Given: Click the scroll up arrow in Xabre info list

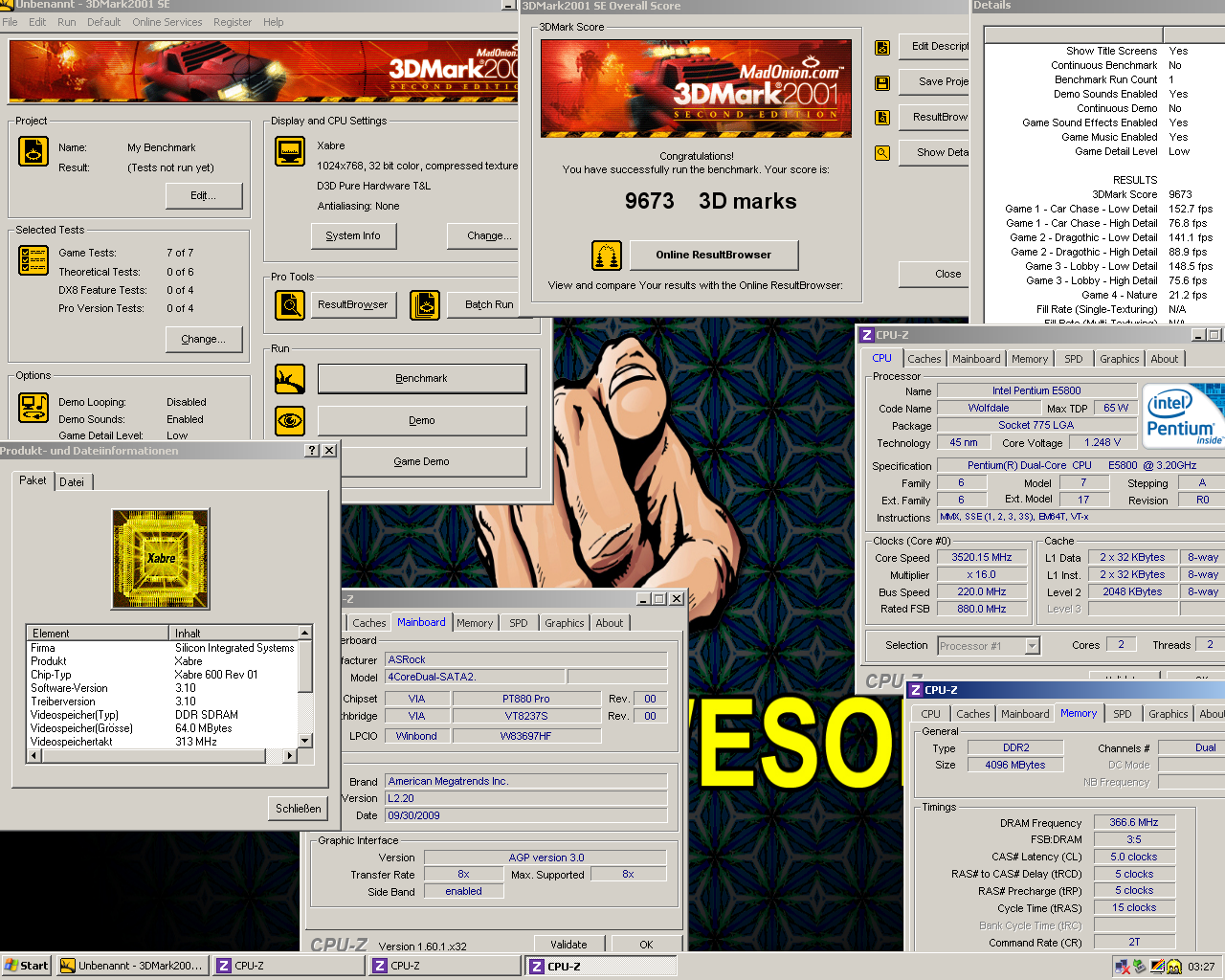Looking at the screenshot, I should 305,633.
